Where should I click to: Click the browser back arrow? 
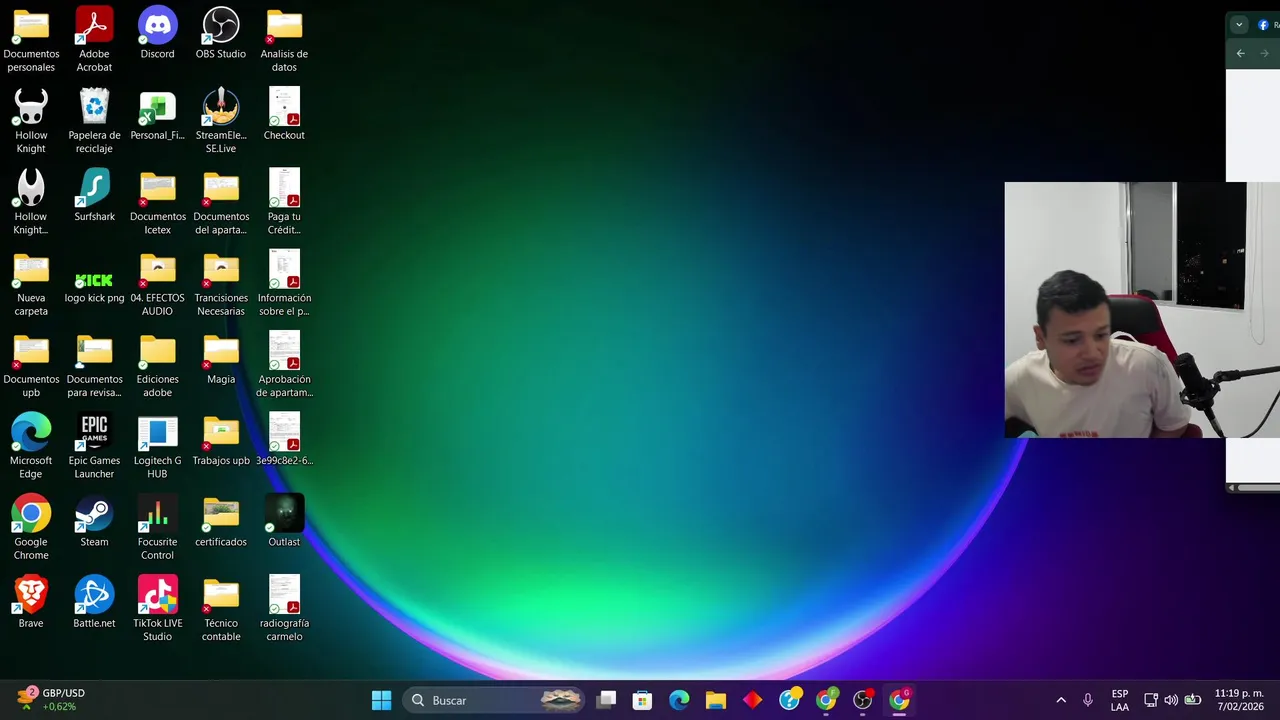tap(1241, 54)
